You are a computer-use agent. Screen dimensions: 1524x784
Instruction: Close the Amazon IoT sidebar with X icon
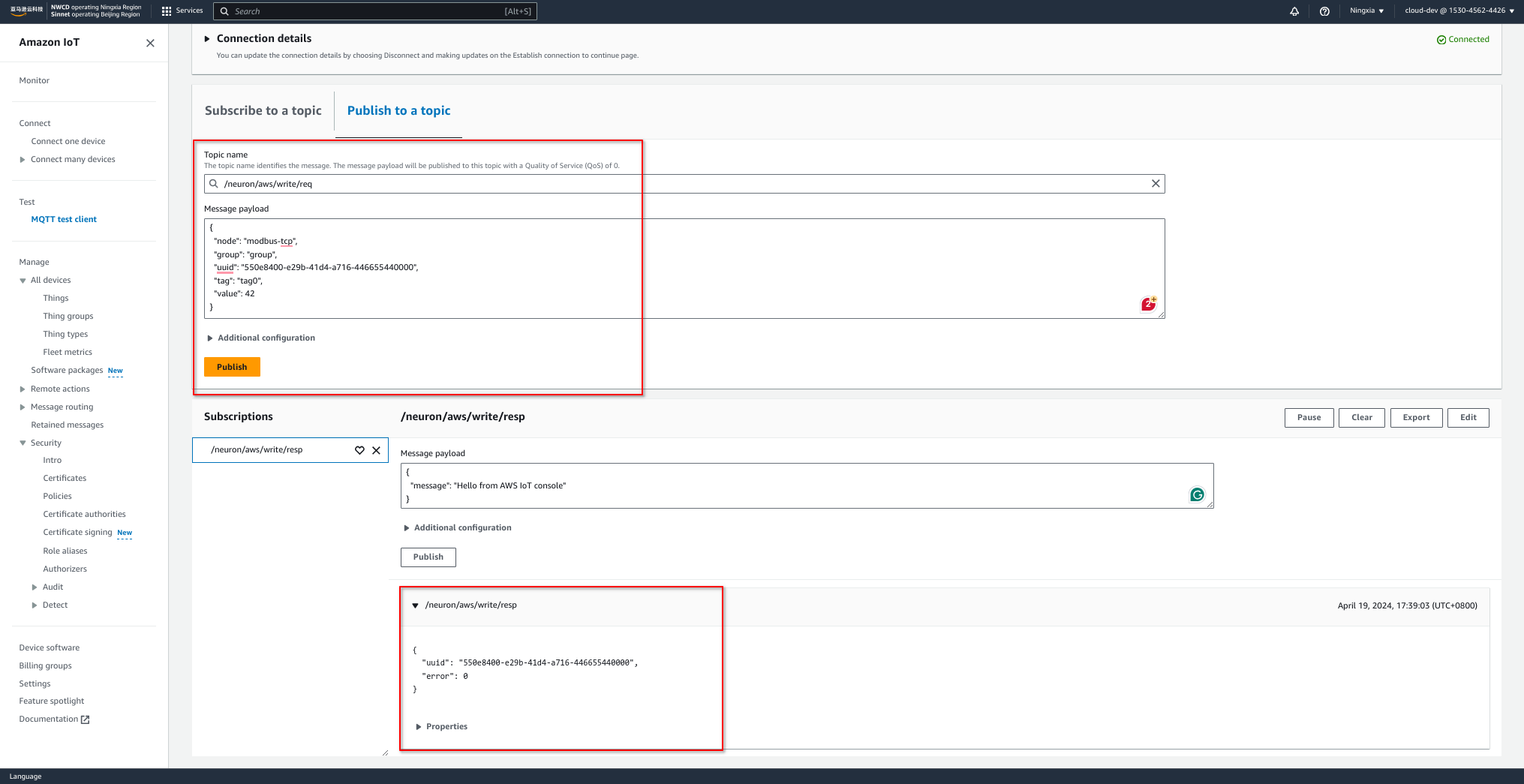click(x=149, y=43)
